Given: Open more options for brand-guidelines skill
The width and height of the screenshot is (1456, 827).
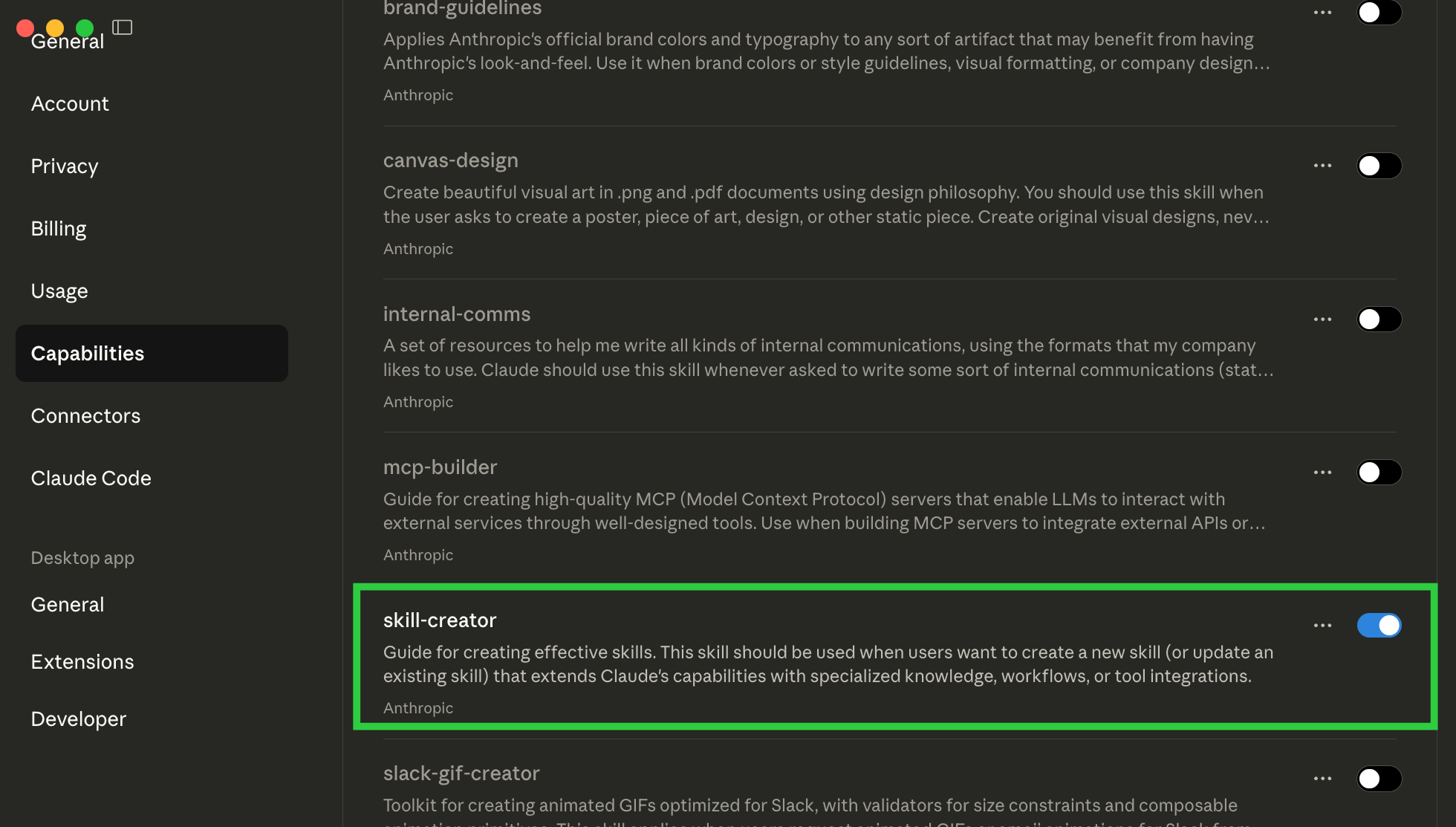Looking at the screenshot, I should (1322, 13).
